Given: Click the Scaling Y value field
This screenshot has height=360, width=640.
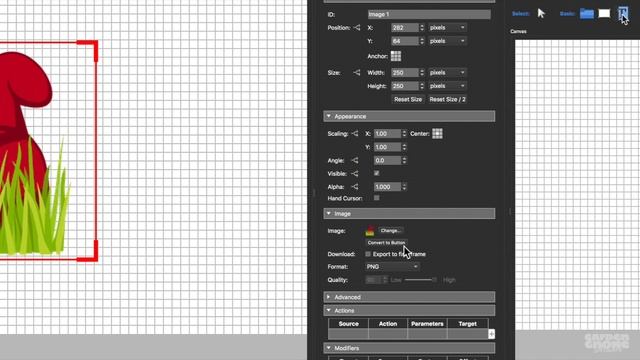Looking at the screenshot, I should coord(387,147).
